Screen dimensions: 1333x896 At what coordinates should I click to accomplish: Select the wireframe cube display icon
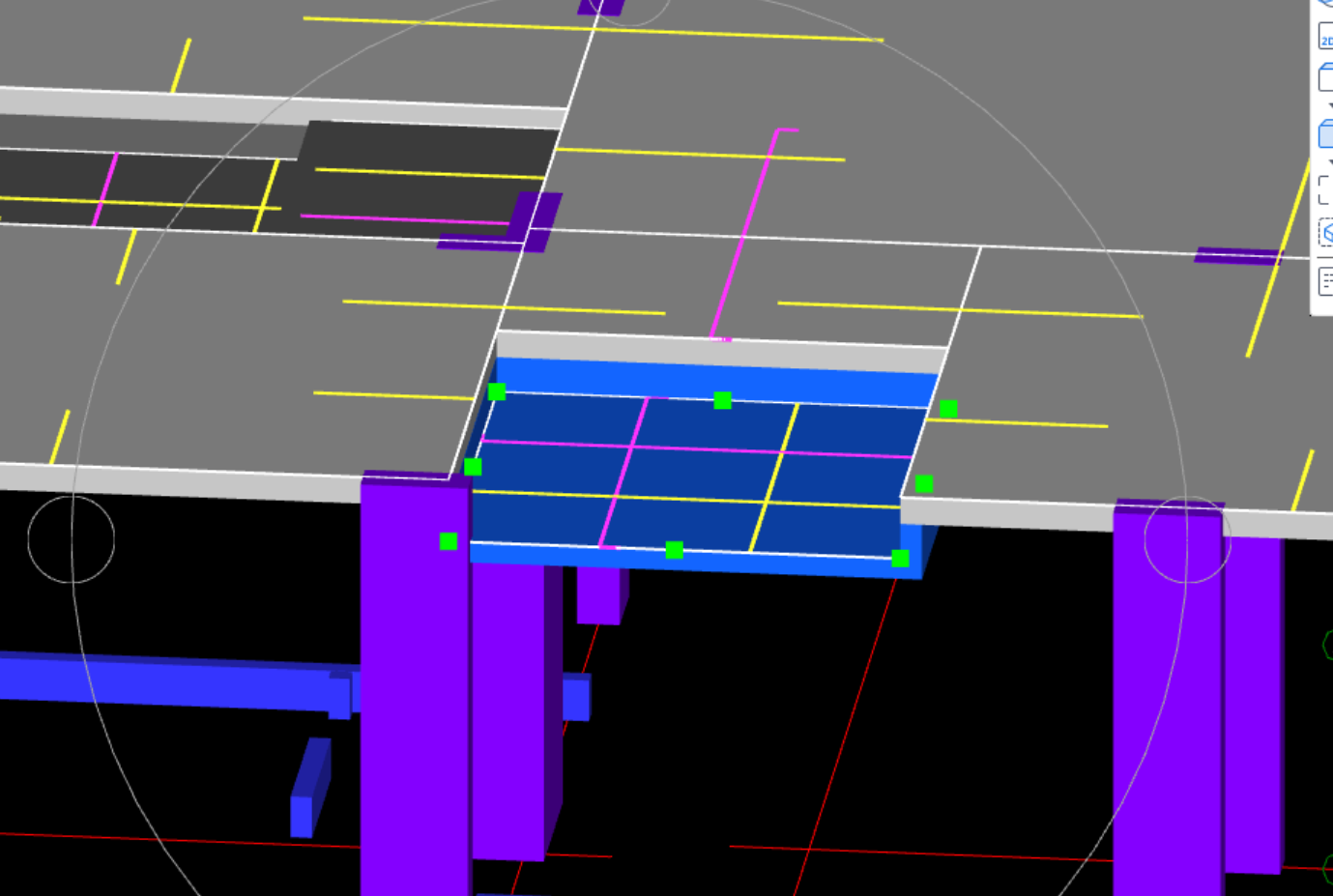tap(1326, 77)
